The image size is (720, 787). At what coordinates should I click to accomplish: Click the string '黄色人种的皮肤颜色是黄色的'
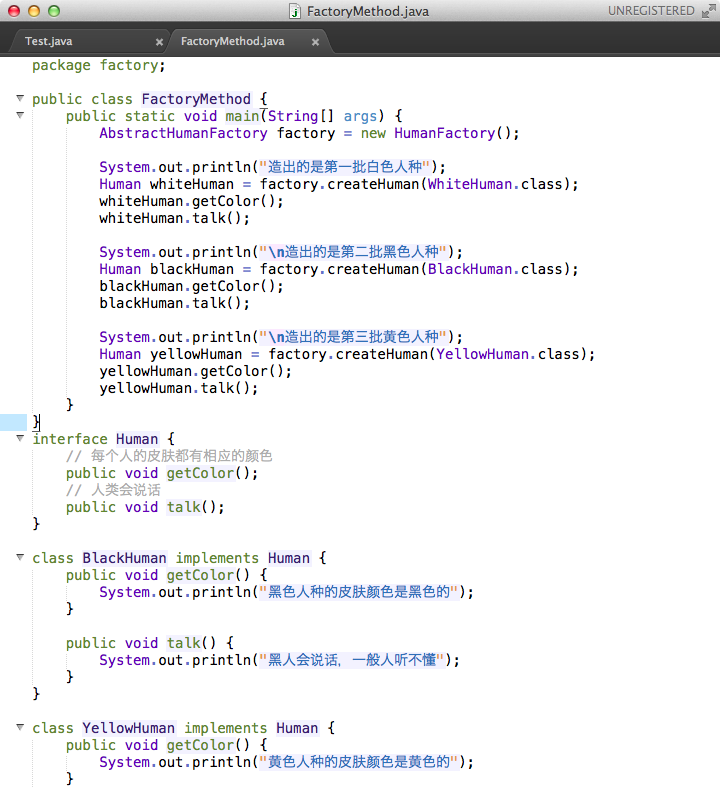(x=359, y=762)
